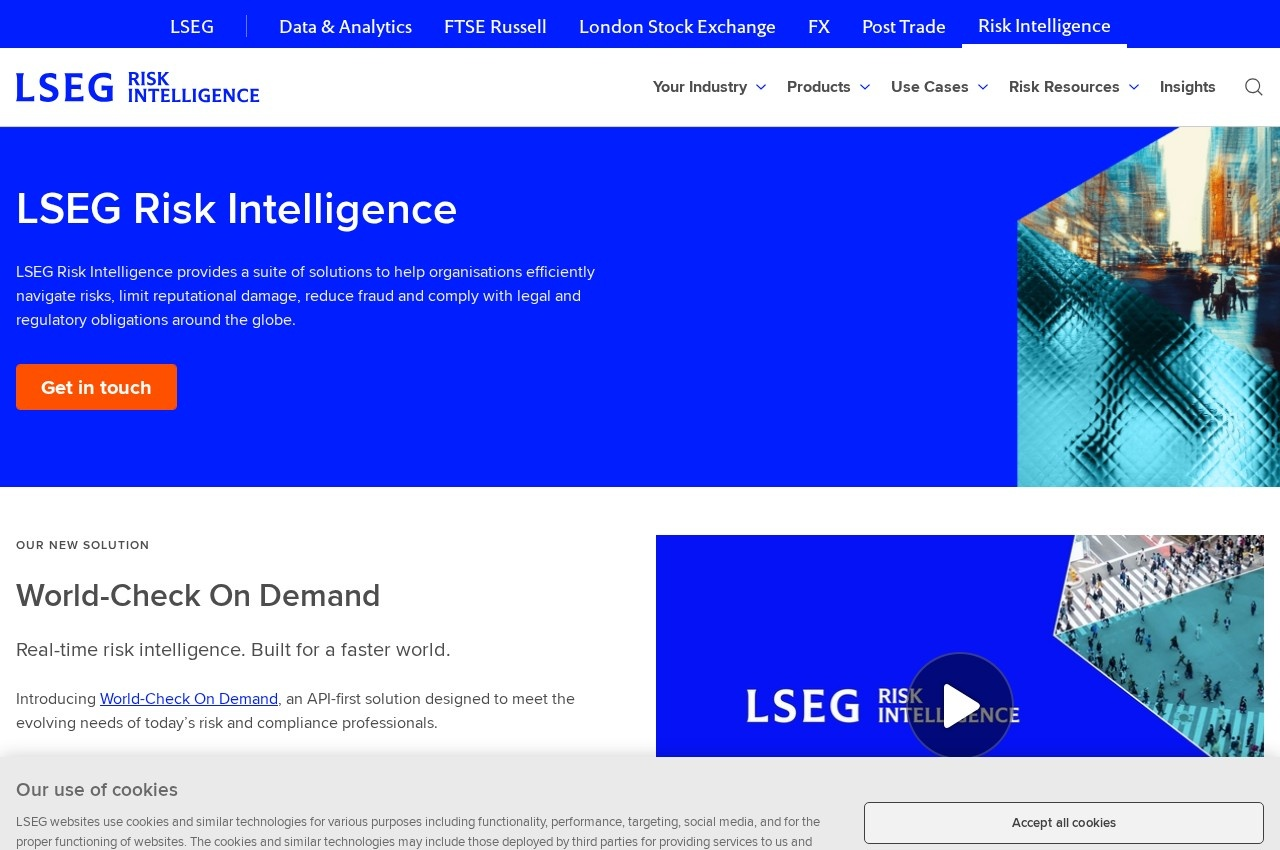
Task: Click the LSEG Risk Intelligence hero heading
Action: point(237,209)
